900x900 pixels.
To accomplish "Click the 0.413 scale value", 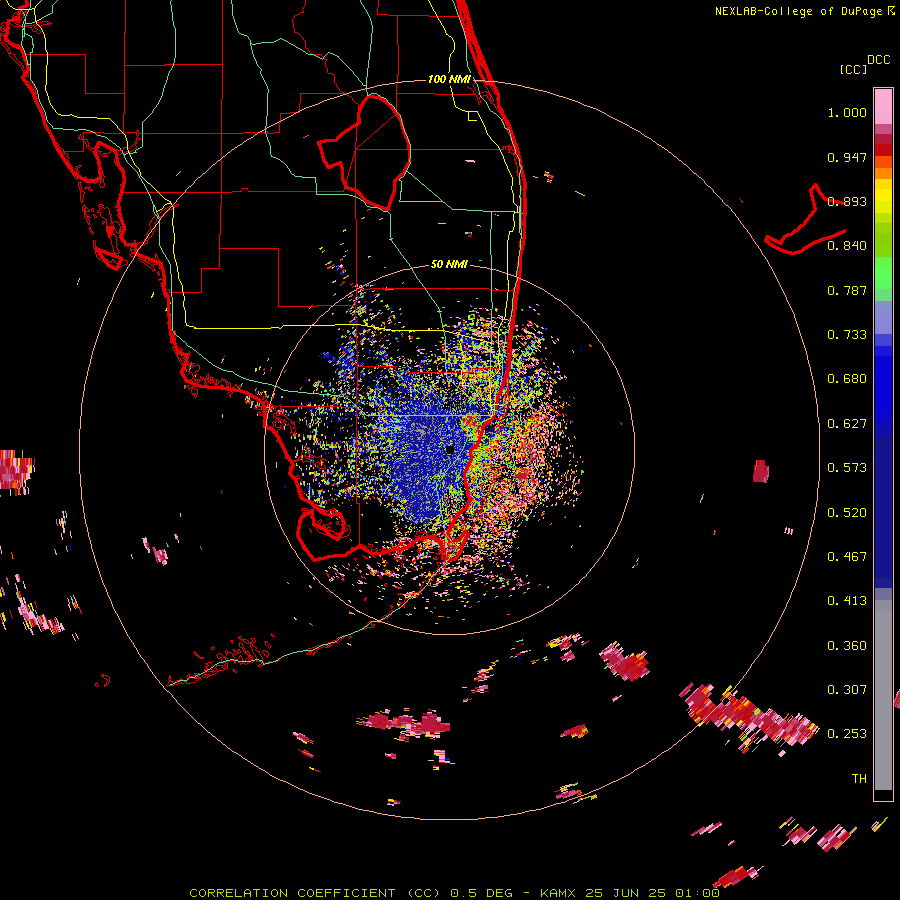I will click(847, 601).
